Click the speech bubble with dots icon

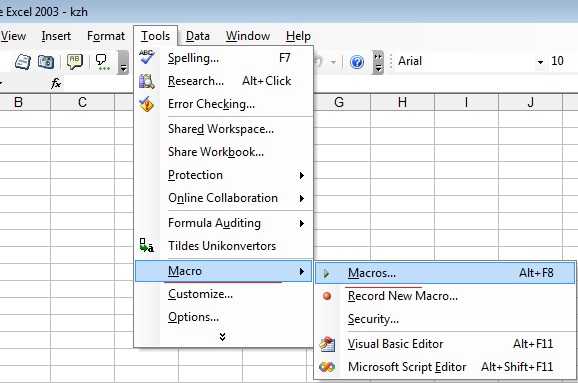click(101, 62)
